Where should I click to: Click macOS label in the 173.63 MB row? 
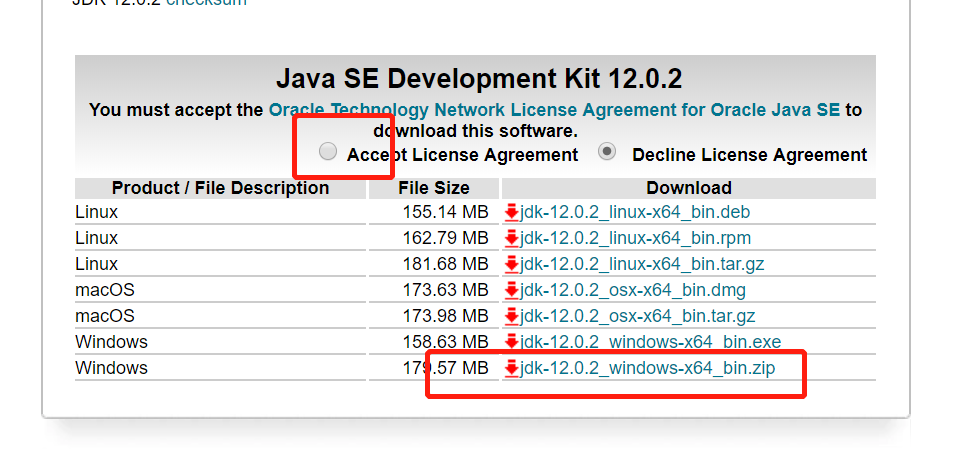(x=105, y=290)
